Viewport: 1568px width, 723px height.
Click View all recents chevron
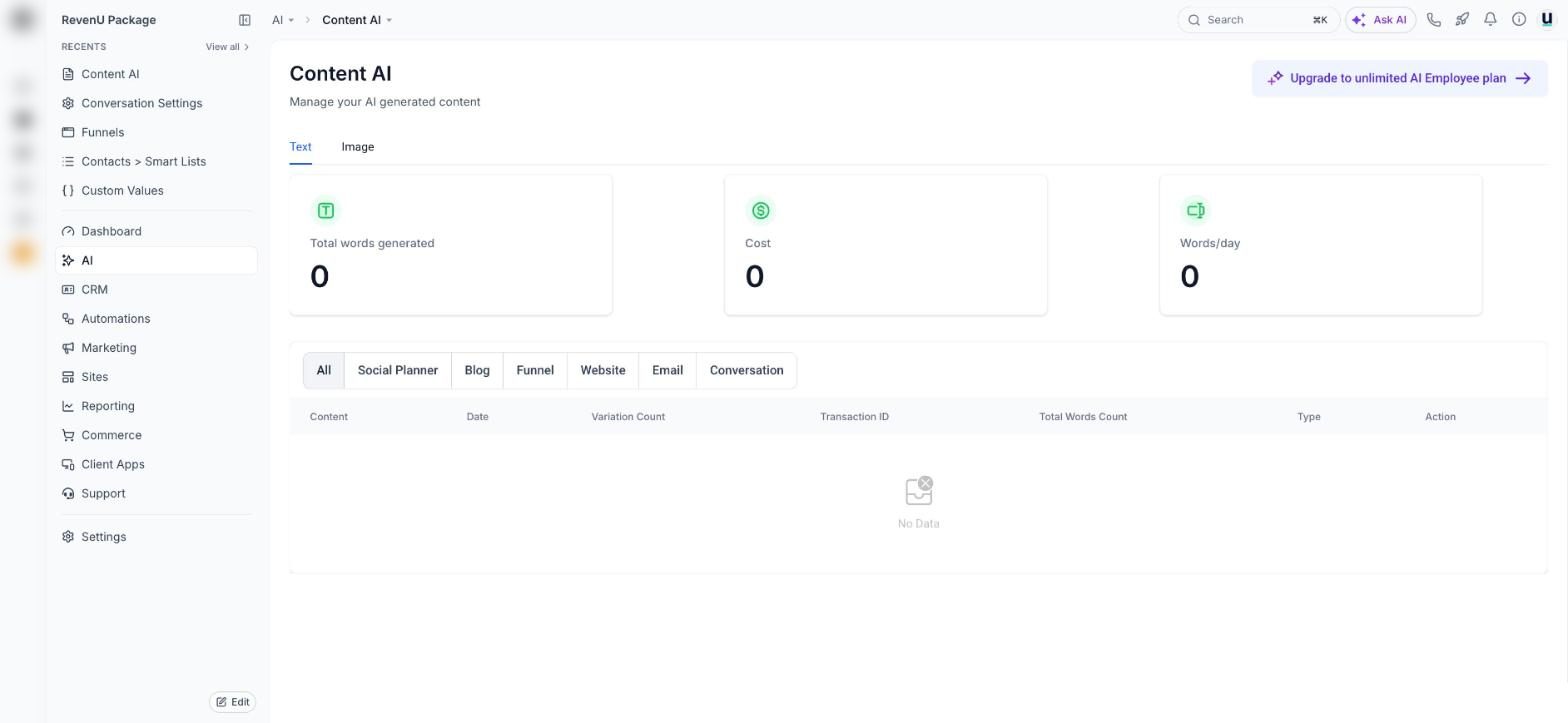(x=227, y=47)
